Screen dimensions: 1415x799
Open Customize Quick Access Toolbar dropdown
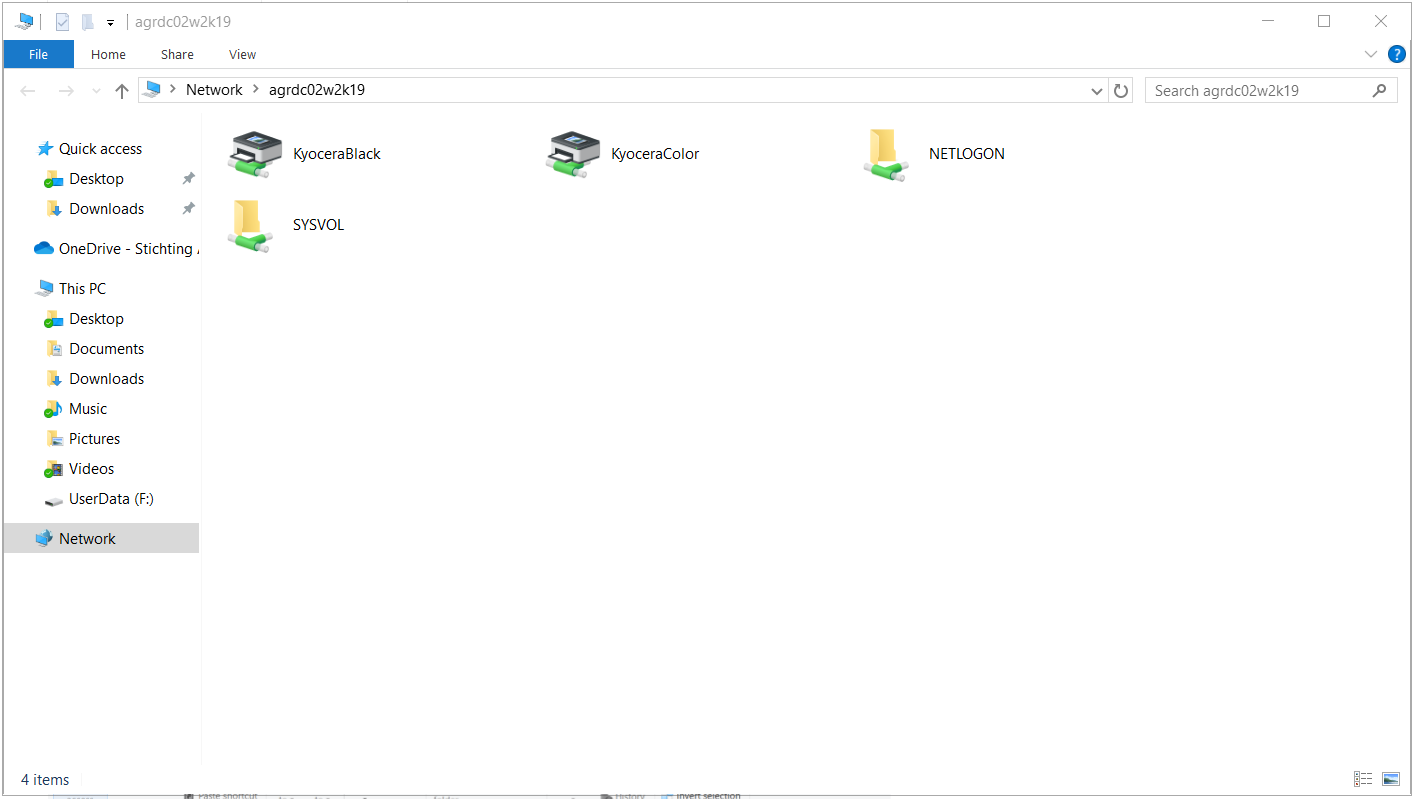point(110,22)
